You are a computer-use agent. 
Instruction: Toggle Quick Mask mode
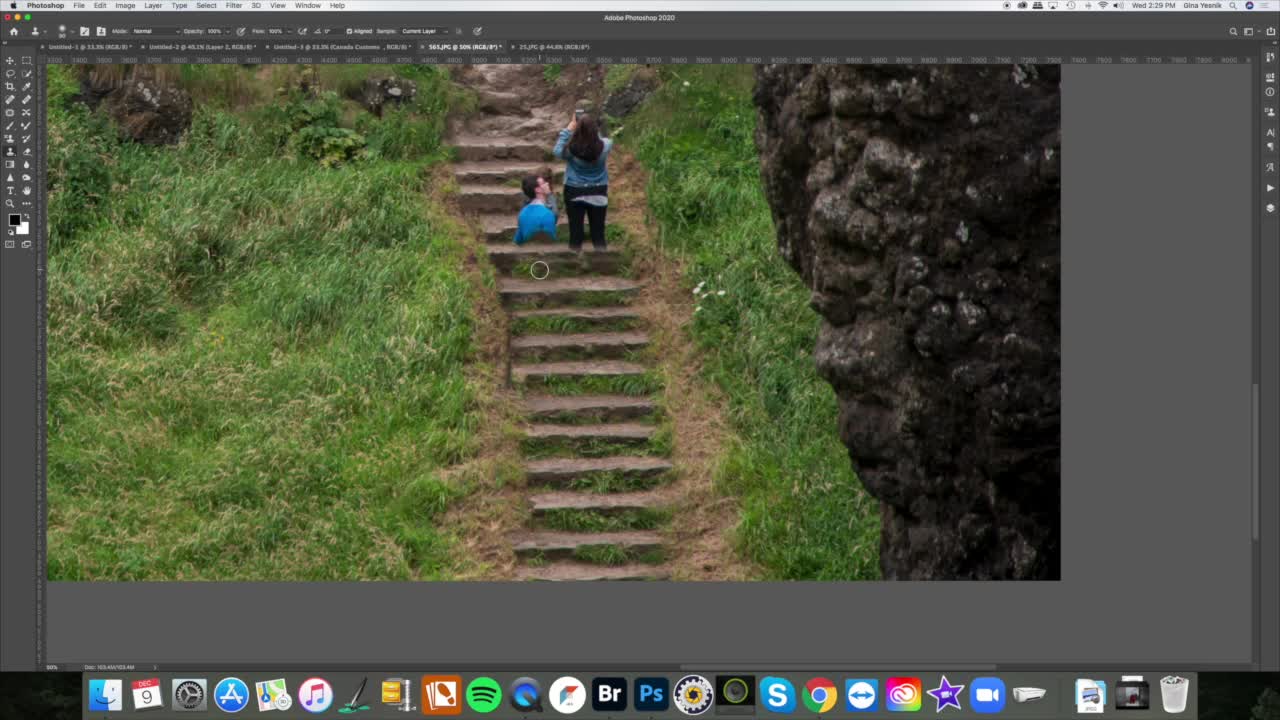tap(10, 244)
